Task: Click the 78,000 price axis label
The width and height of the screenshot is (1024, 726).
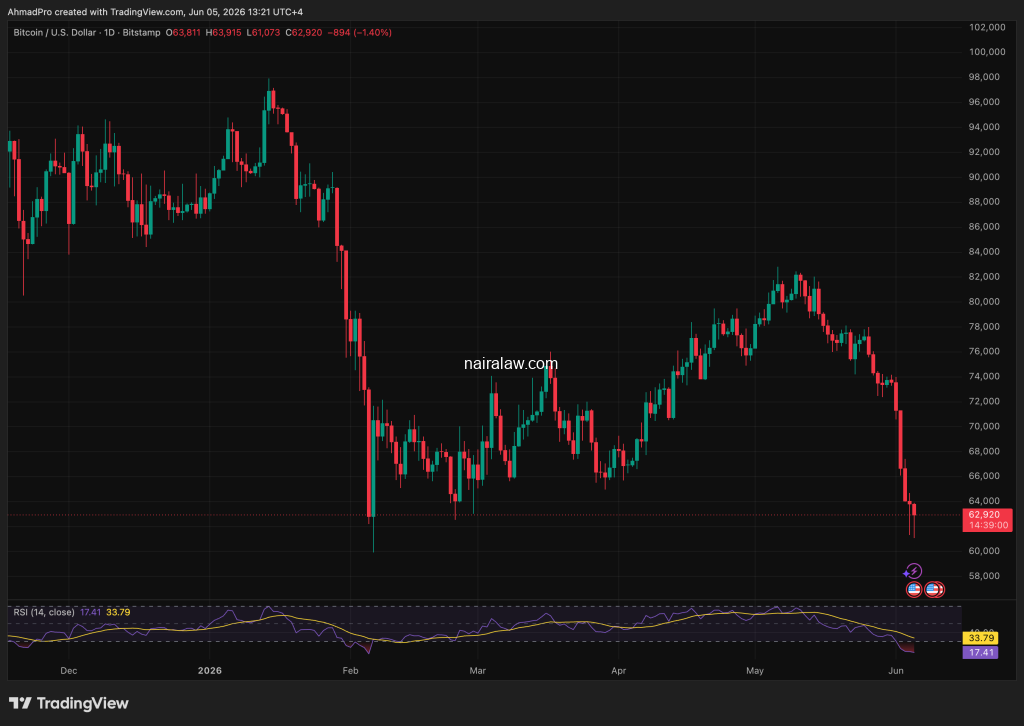Action: click(x=984, y=326)
